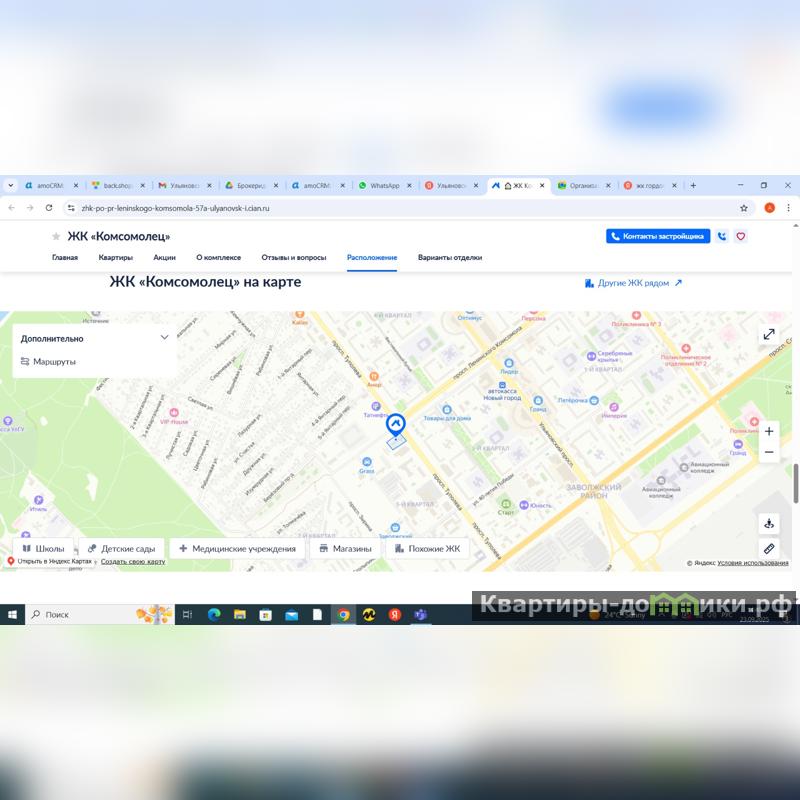Toggle Школы filter on the map

tap(43, 548)
